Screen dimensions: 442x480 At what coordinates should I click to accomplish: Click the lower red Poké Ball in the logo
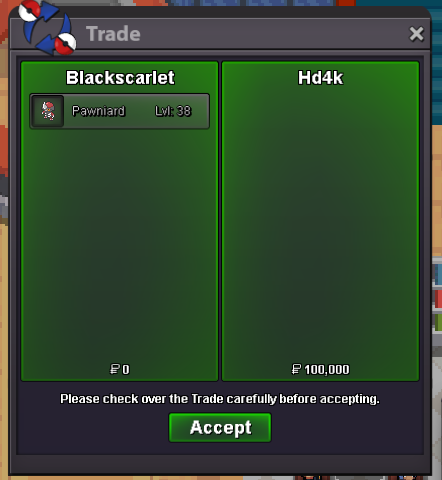(65, 44)
